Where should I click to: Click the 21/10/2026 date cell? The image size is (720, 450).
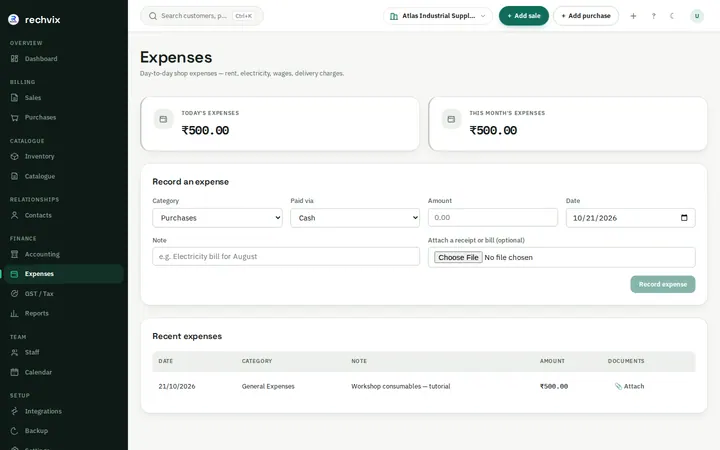177,387
